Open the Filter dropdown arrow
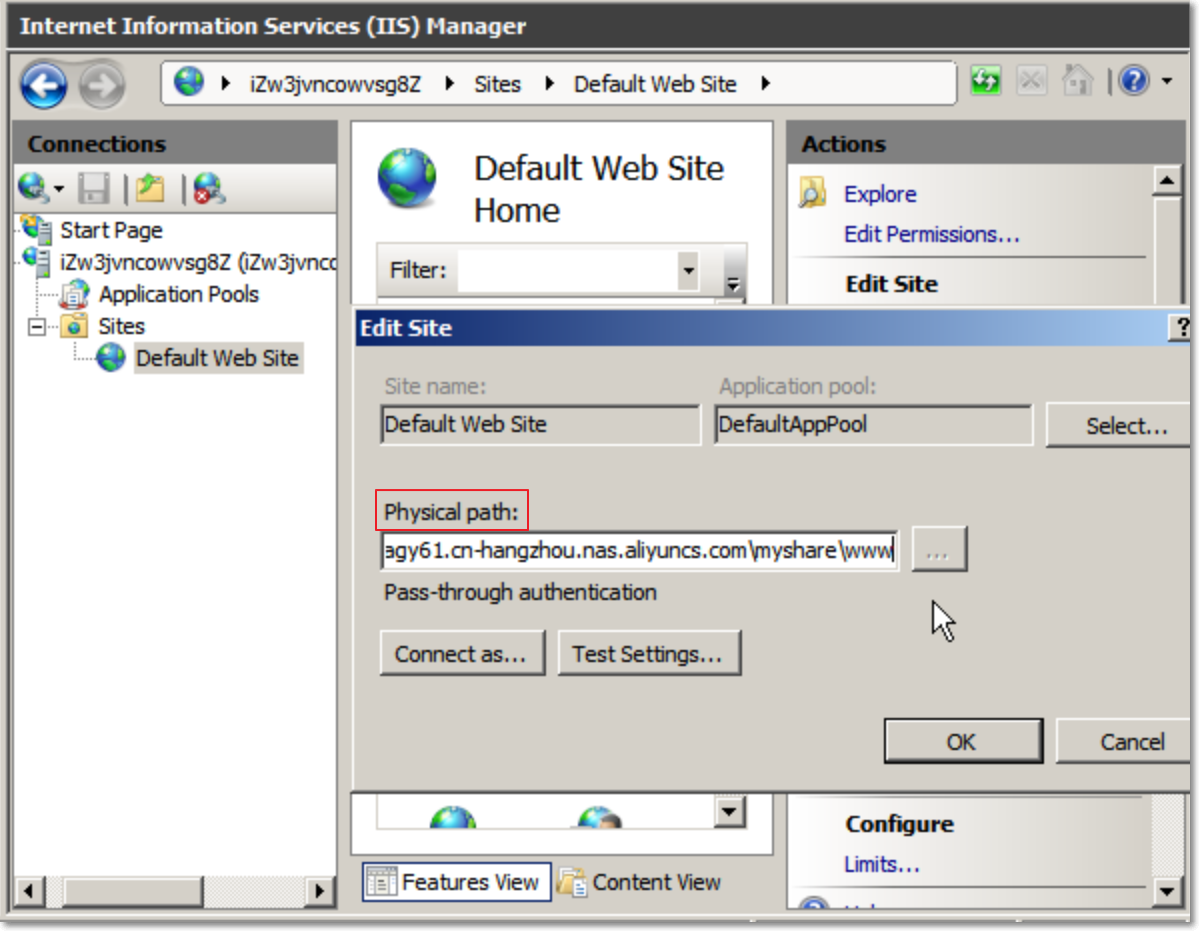Screen dimensions: 1199x931 point(687,270)
